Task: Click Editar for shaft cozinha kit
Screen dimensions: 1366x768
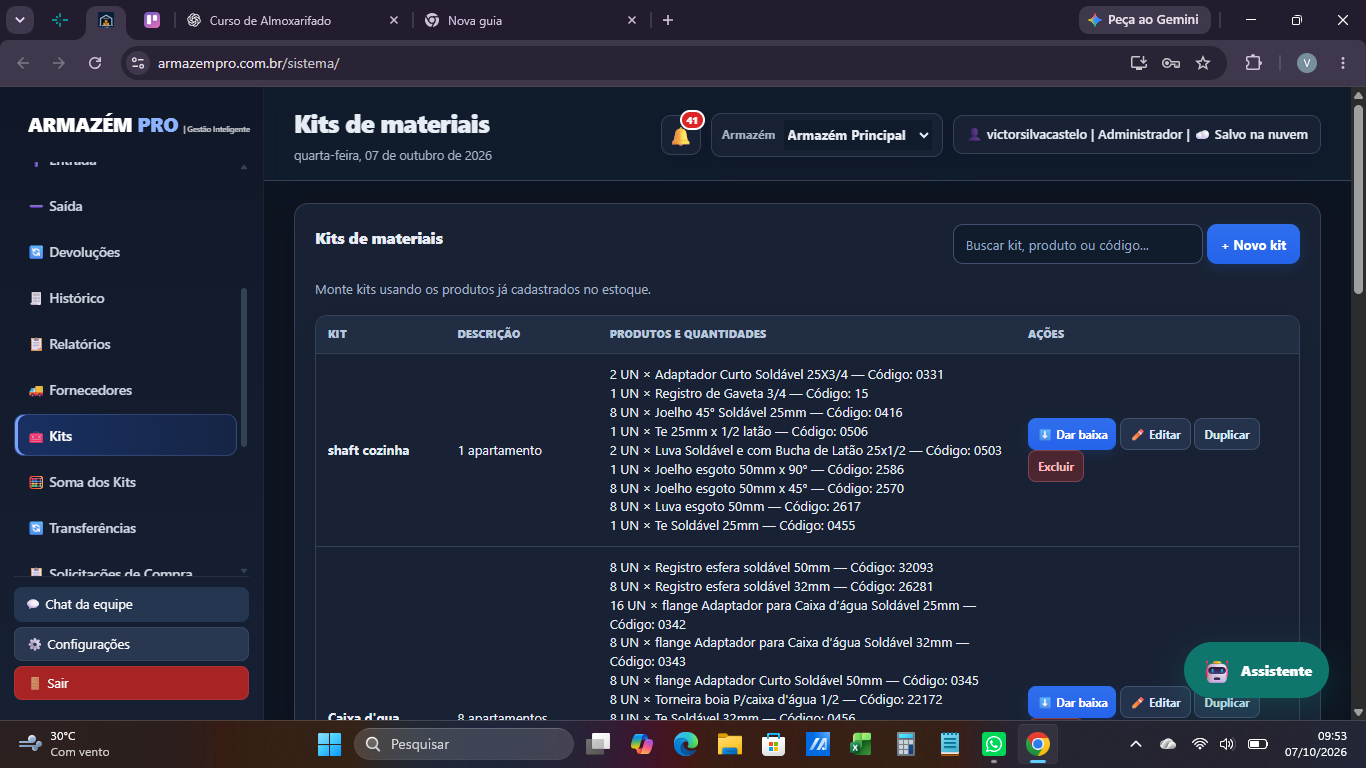Action: (x=1155, y=435)
